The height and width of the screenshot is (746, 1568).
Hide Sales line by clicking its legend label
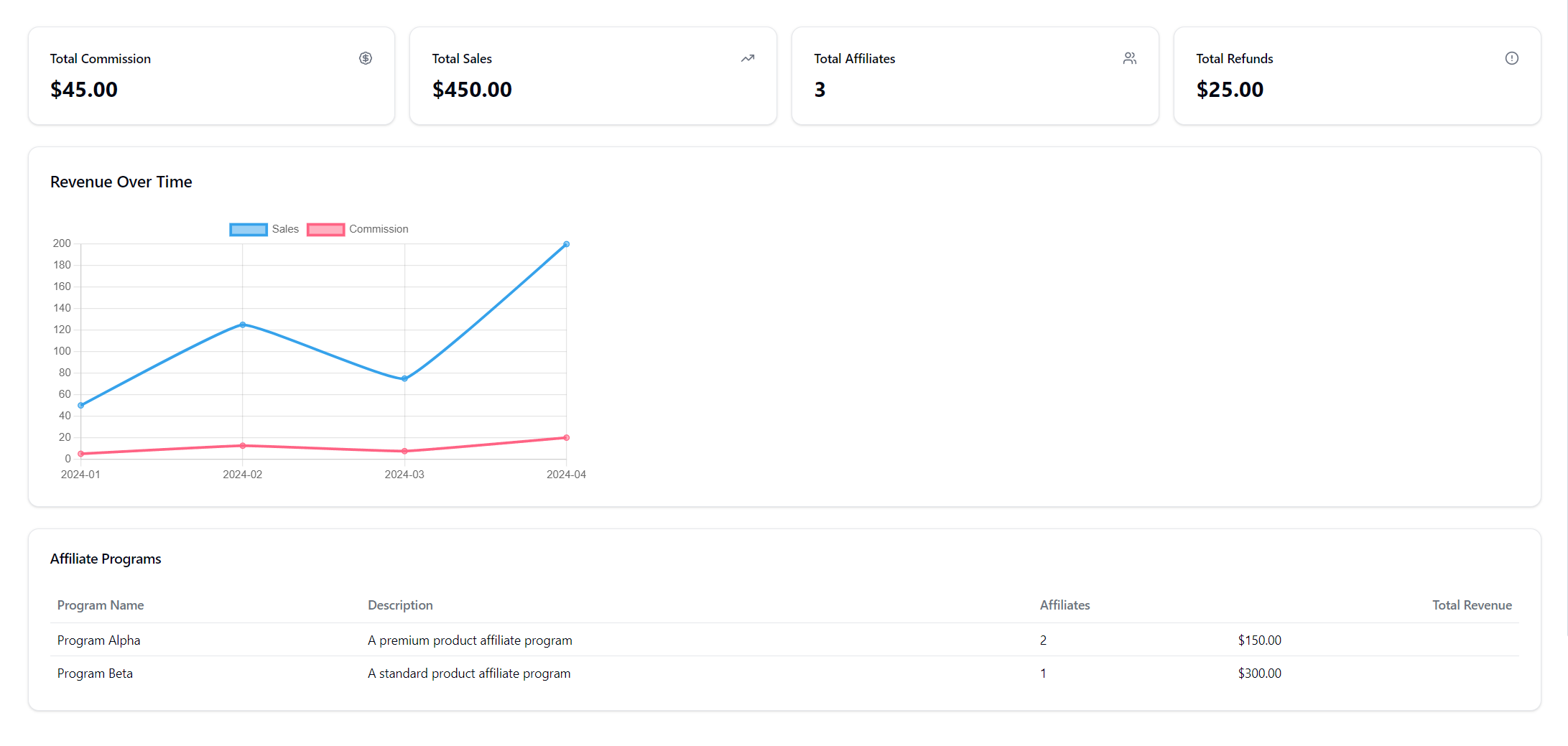(284, 229)
